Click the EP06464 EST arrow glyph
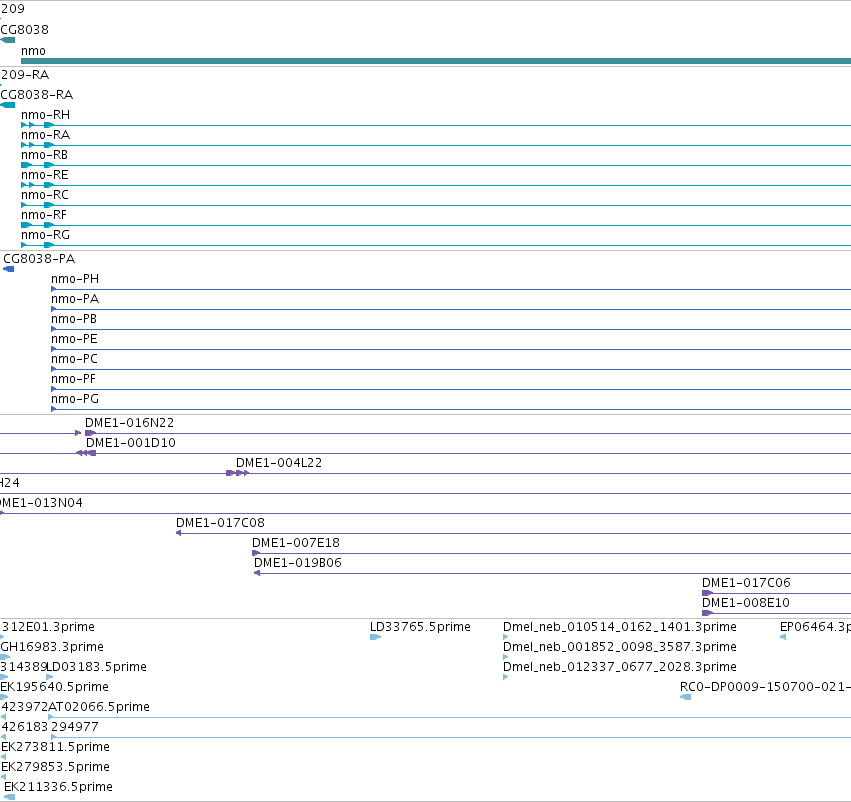This screenshot has width=851, height=802. click(783, 637)
